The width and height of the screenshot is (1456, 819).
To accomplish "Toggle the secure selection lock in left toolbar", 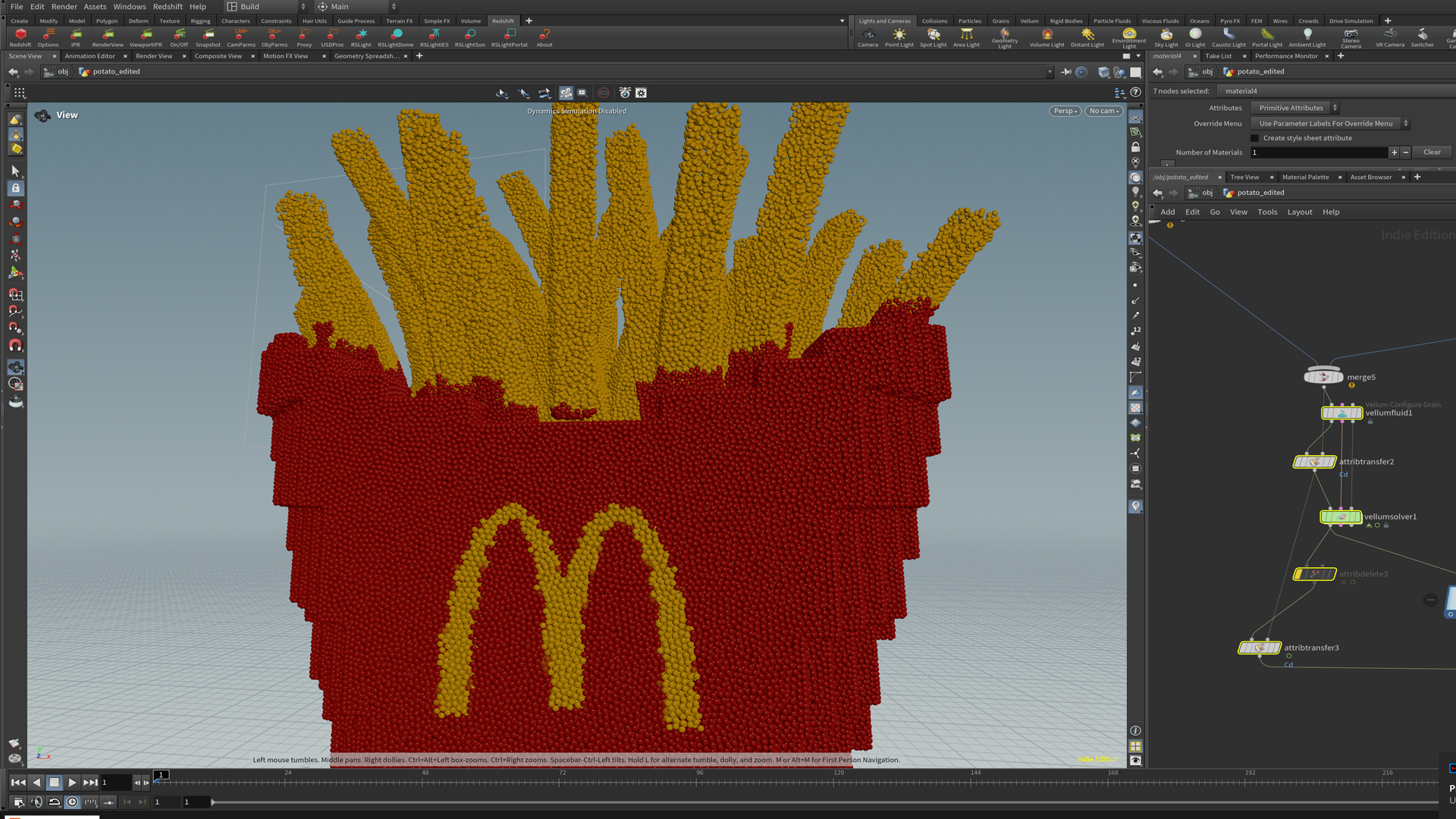I will point(15,188).
